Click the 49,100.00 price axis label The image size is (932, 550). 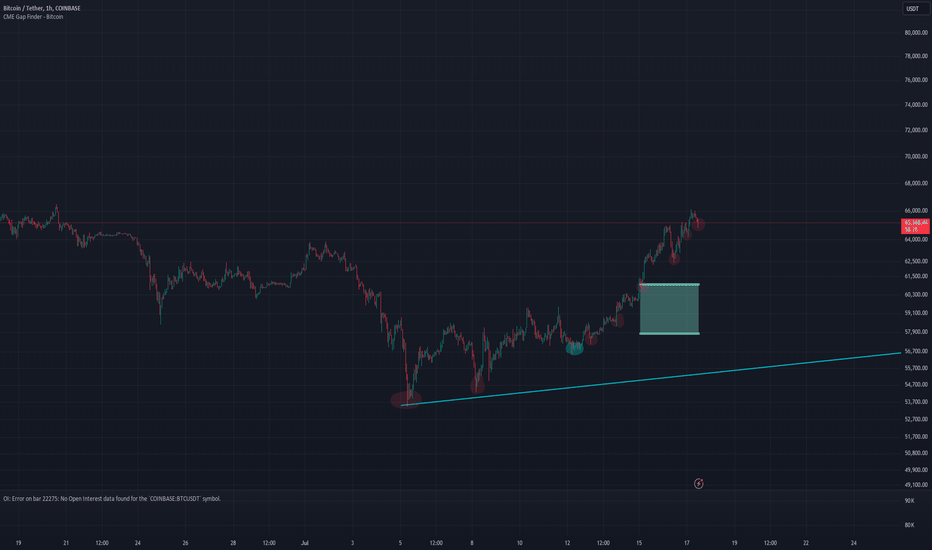tap(916, 485)
